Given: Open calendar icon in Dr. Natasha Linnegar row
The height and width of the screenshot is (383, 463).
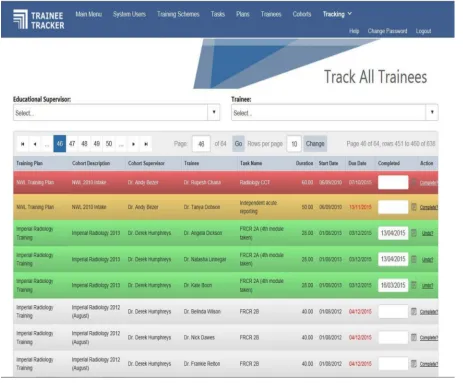Looking at the screenshot, I should pos(414,259).
